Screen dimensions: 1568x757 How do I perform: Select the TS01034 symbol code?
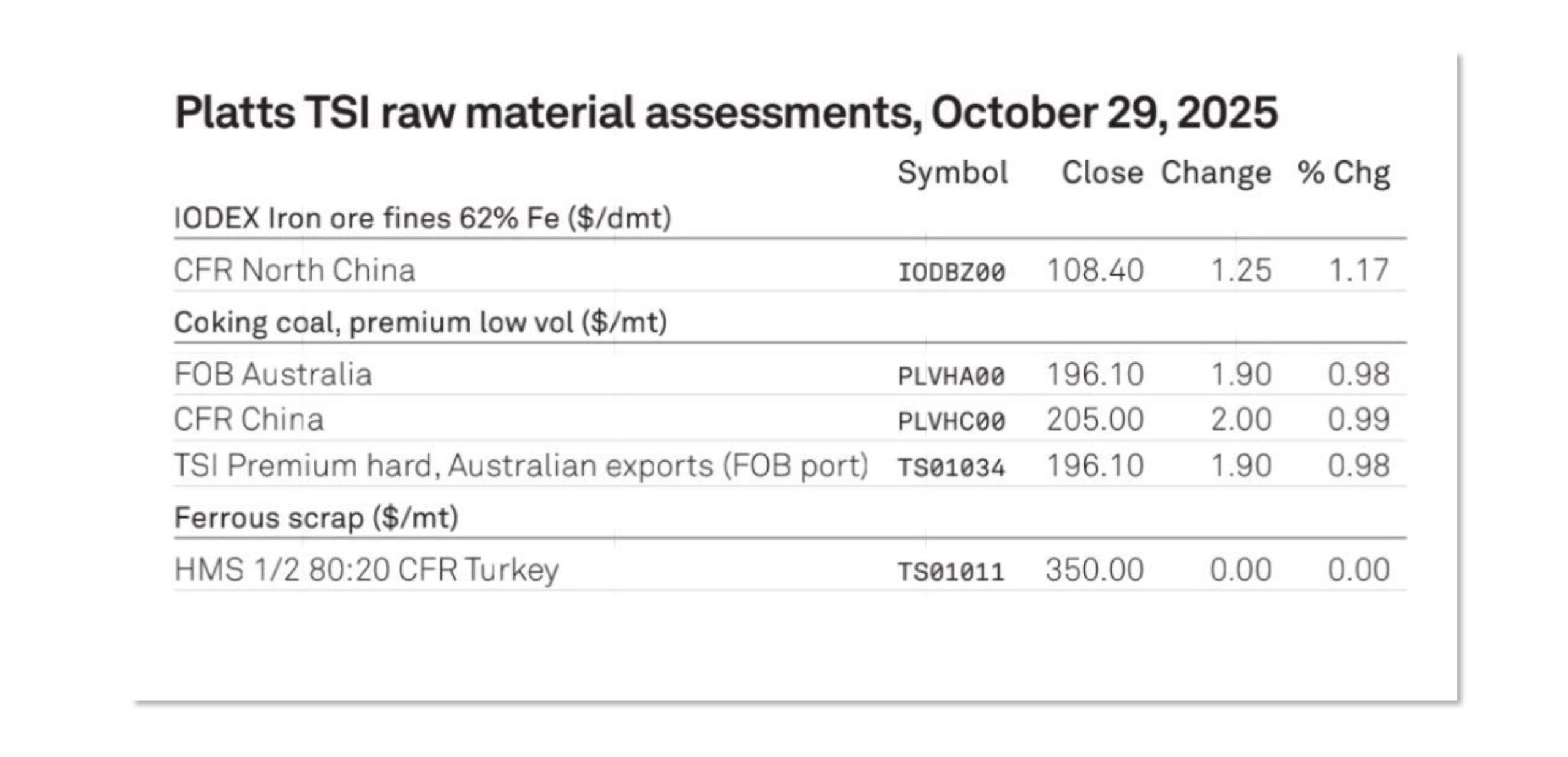click(x=951, y=468)
